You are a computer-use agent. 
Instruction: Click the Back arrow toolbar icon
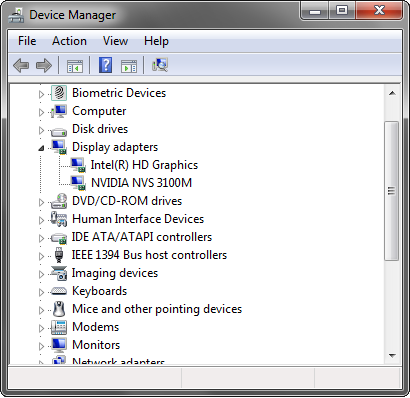coord(21,65)
